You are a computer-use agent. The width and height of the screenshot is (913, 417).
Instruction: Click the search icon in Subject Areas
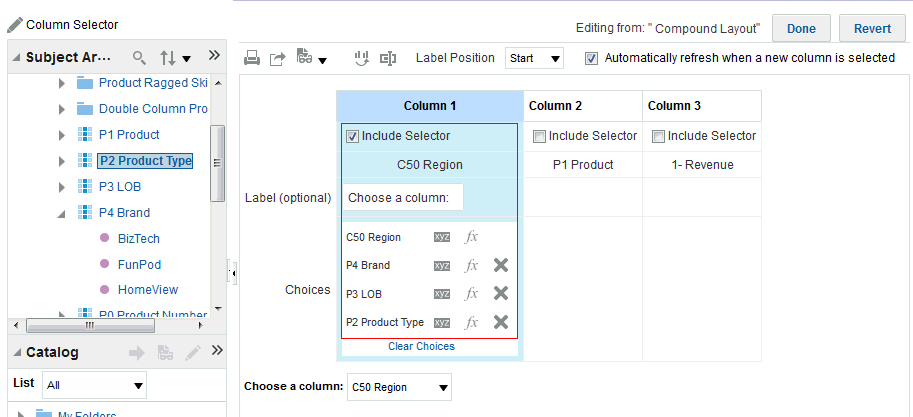pyautogui.click(x=139, y=57)
